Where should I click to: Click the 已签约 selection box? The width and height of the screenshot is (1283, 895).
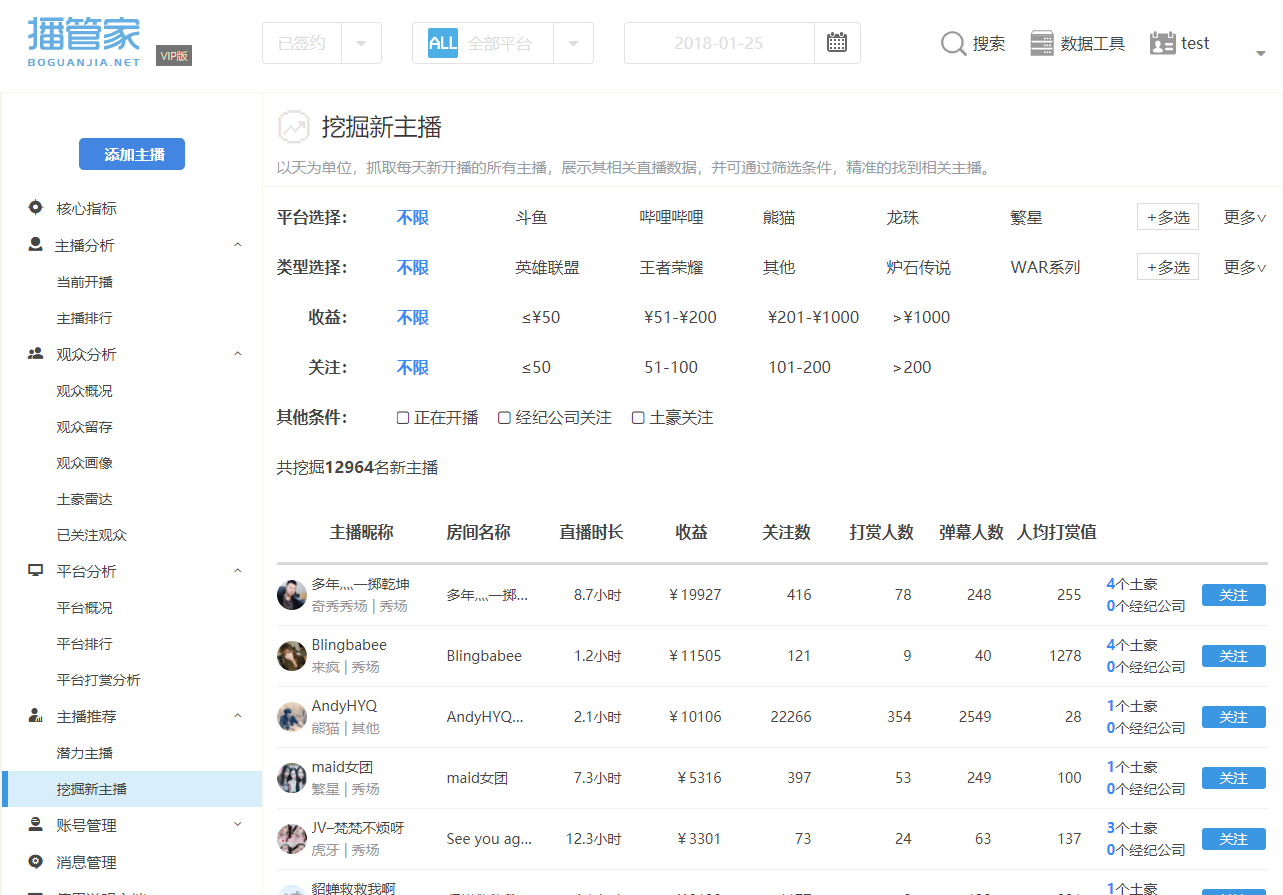coord(302,43)
